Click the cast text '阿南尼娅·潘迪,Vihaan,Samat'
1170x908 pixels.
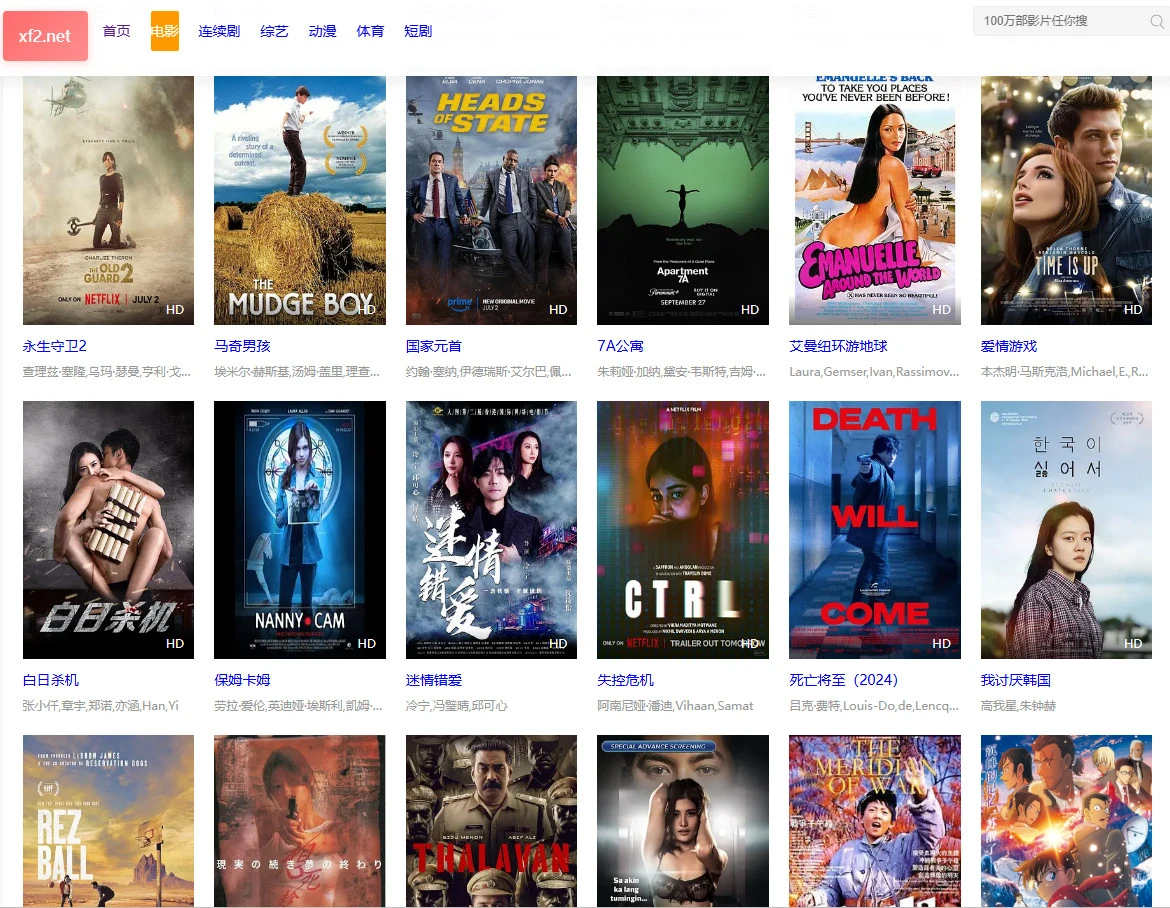(x=675, y=706)
